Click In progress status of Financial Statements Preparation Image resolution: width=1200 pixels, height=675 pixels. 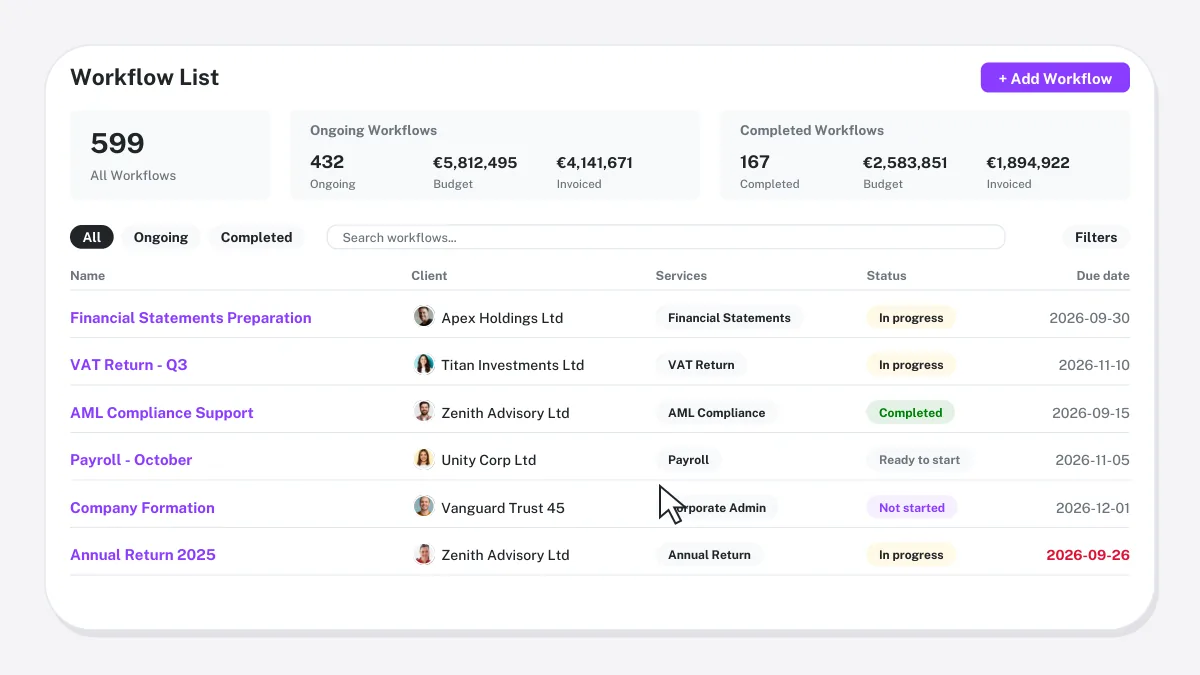[x=911, y=318]
